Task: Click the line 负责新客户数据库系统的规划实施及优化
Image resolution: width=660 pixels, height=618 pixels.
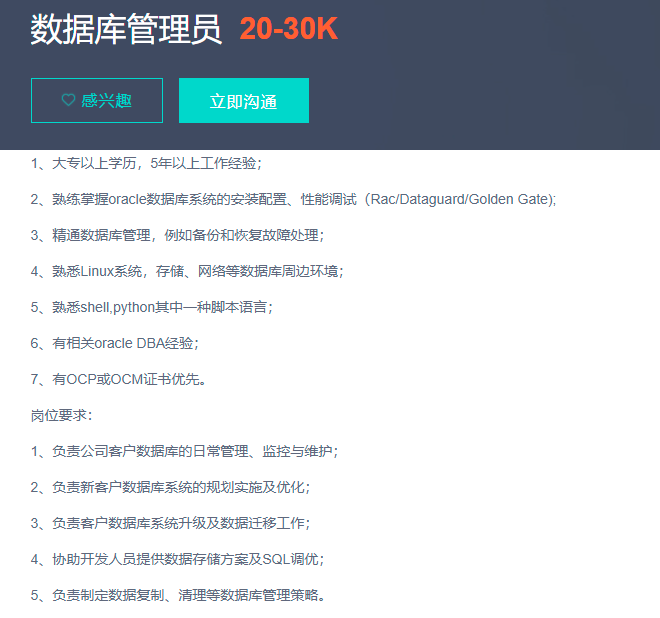Action: 170,487
